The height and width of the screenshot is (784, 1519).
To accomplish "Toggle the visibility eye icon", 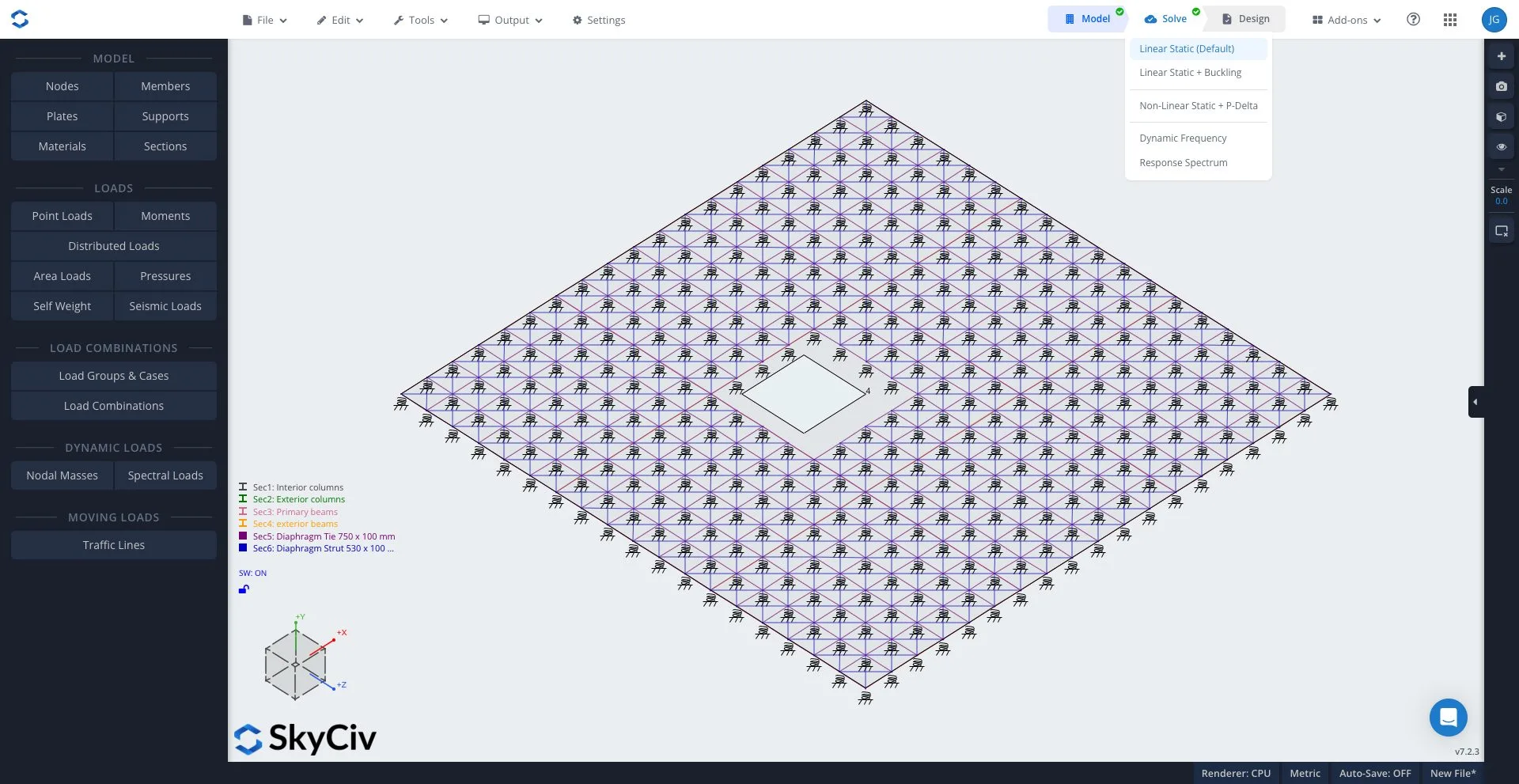I will [x=1501, y=147].
